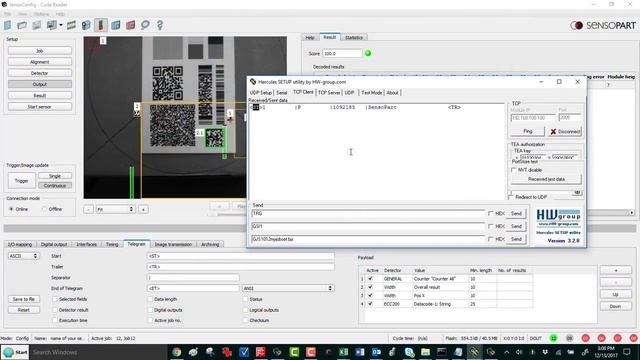Image resolution: width=640 pixels, height=360 pixels.
Task: Click the Start sensor button
Action: pos(40,107)
